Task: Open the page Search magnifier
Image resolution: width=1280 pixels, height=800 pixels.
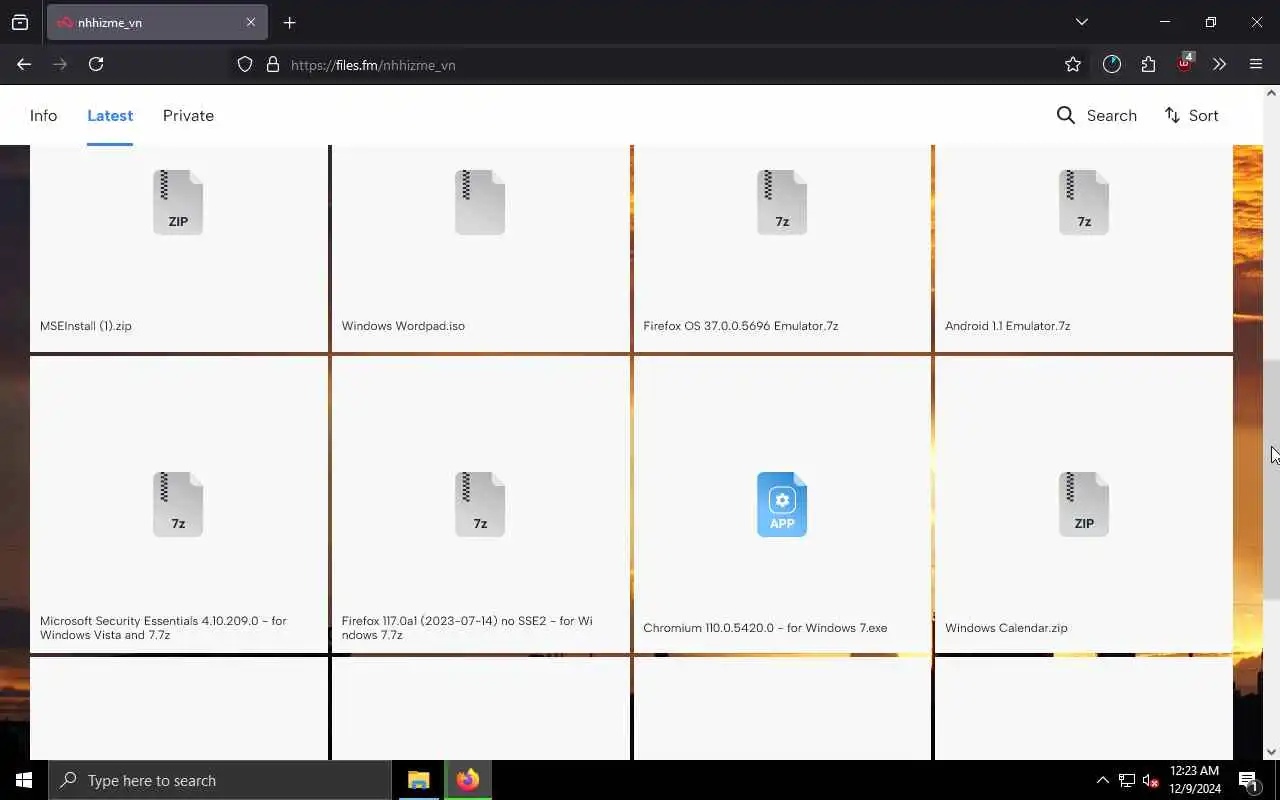Action: coord(1066,116)
